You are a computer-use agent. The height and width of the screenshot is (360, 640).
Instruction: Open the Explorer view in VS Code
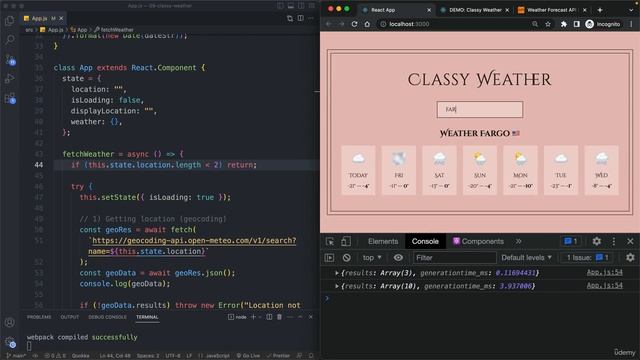click(x=10, y=20)
